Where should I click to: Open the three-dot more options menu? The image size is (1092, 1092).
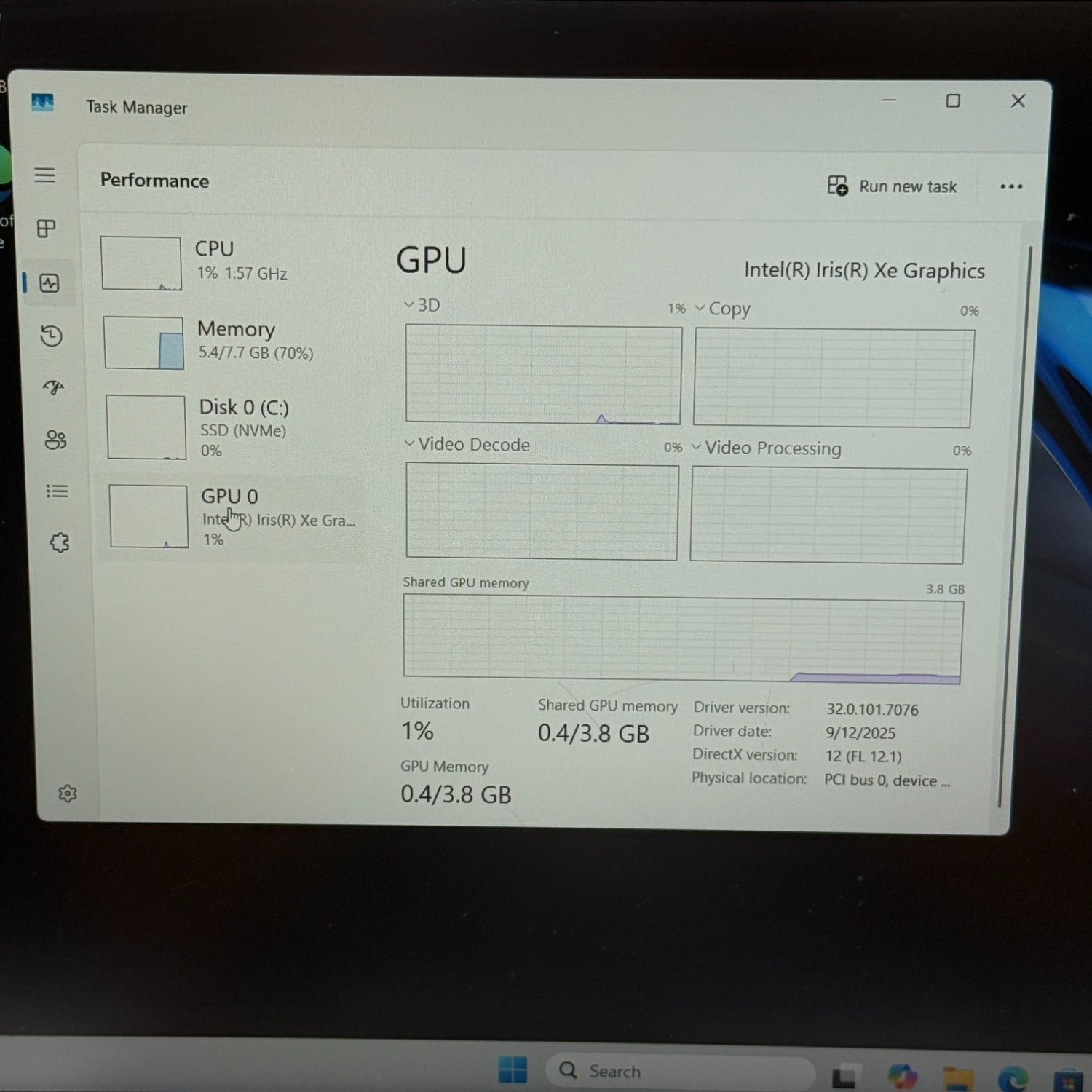1011,186
